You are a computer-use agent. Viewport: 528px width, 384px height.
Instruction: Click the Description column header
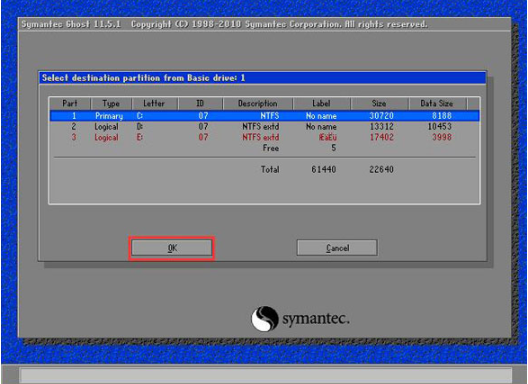click(258, 103)
